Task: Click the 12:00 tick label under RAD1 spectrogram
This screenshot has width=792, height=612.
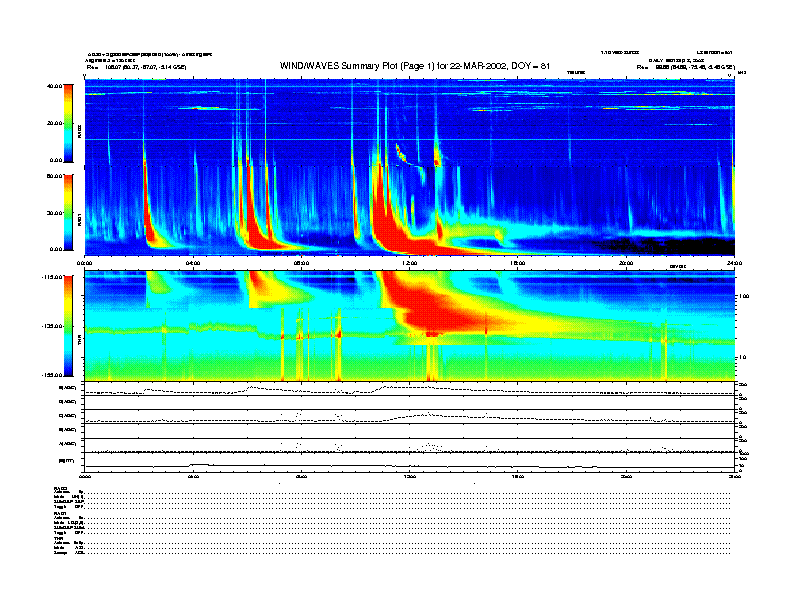Action: [410, 263]
